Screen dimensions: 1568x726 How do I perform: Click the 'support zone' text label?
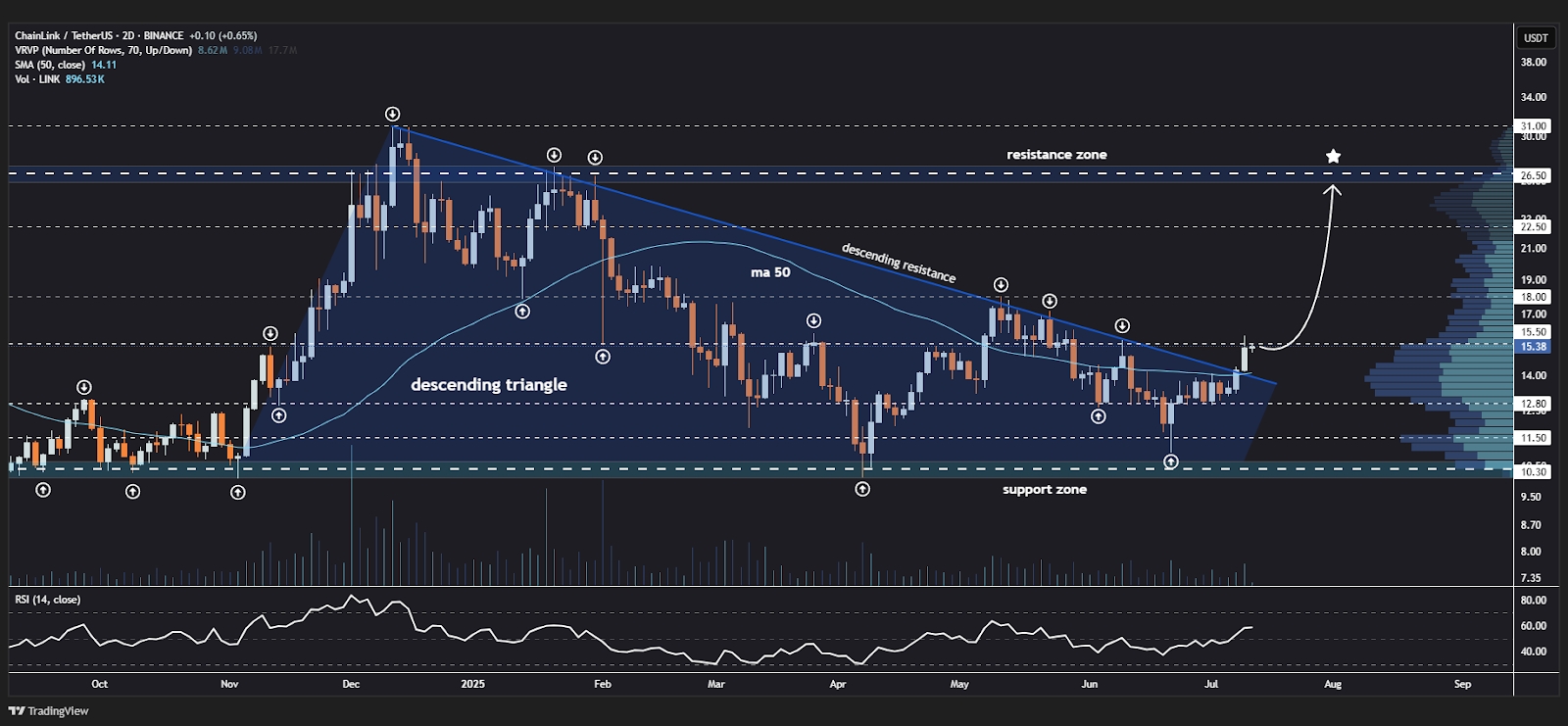click(1044, 490)
